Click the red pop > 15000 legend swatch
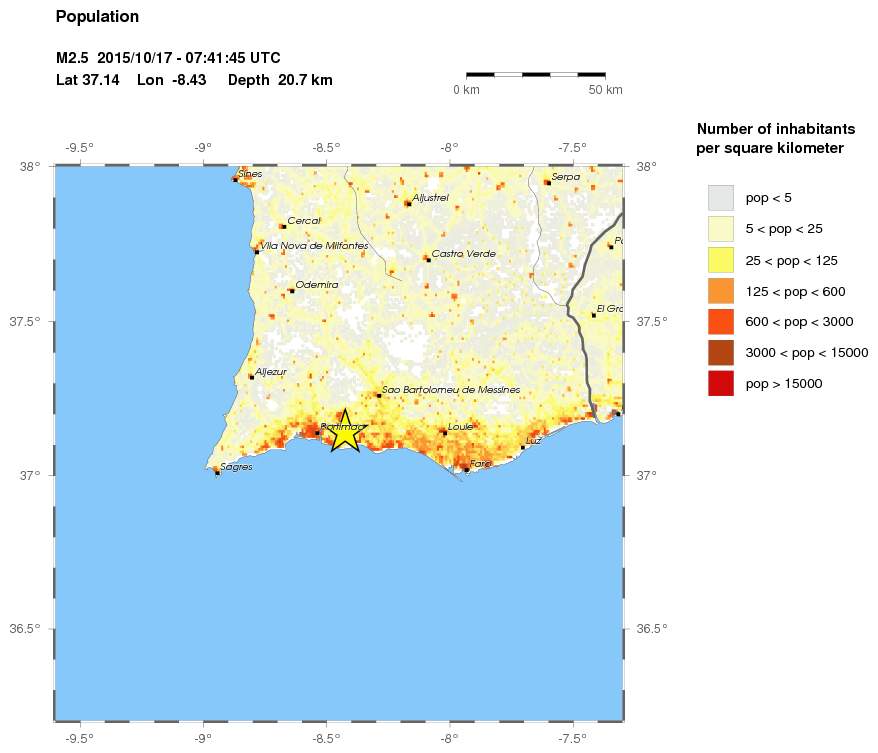Viewport: 878px width, 753px height. (x=721, y=383)
